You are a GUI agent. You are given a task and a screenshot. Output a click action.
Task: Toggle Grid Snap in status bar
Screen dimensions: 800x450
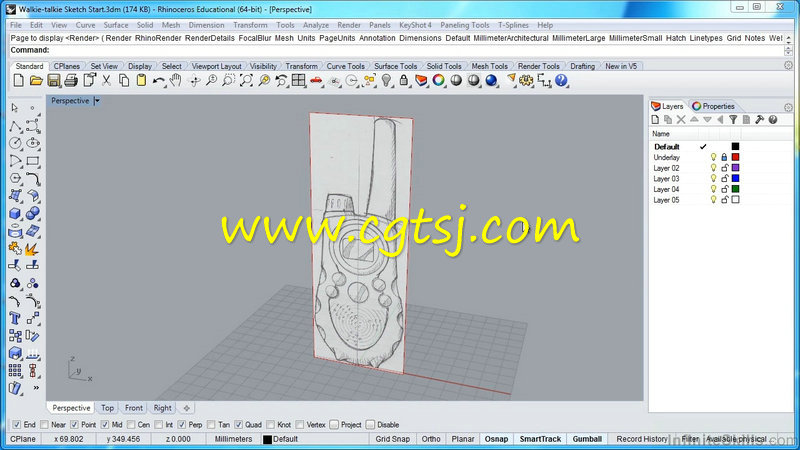[x=392, y=439]
